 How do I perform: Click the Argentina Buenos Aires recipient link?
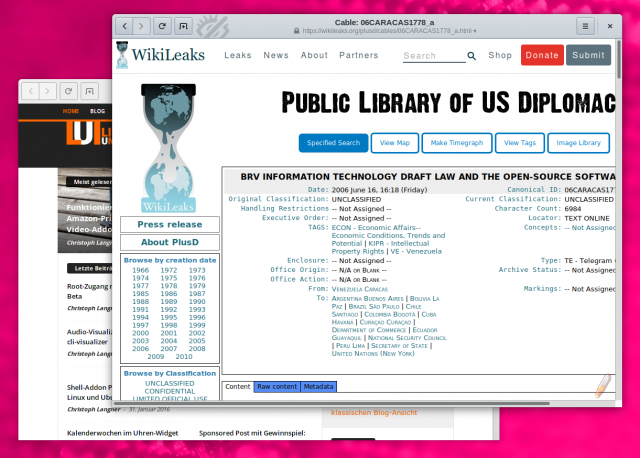tap(367, 298)
